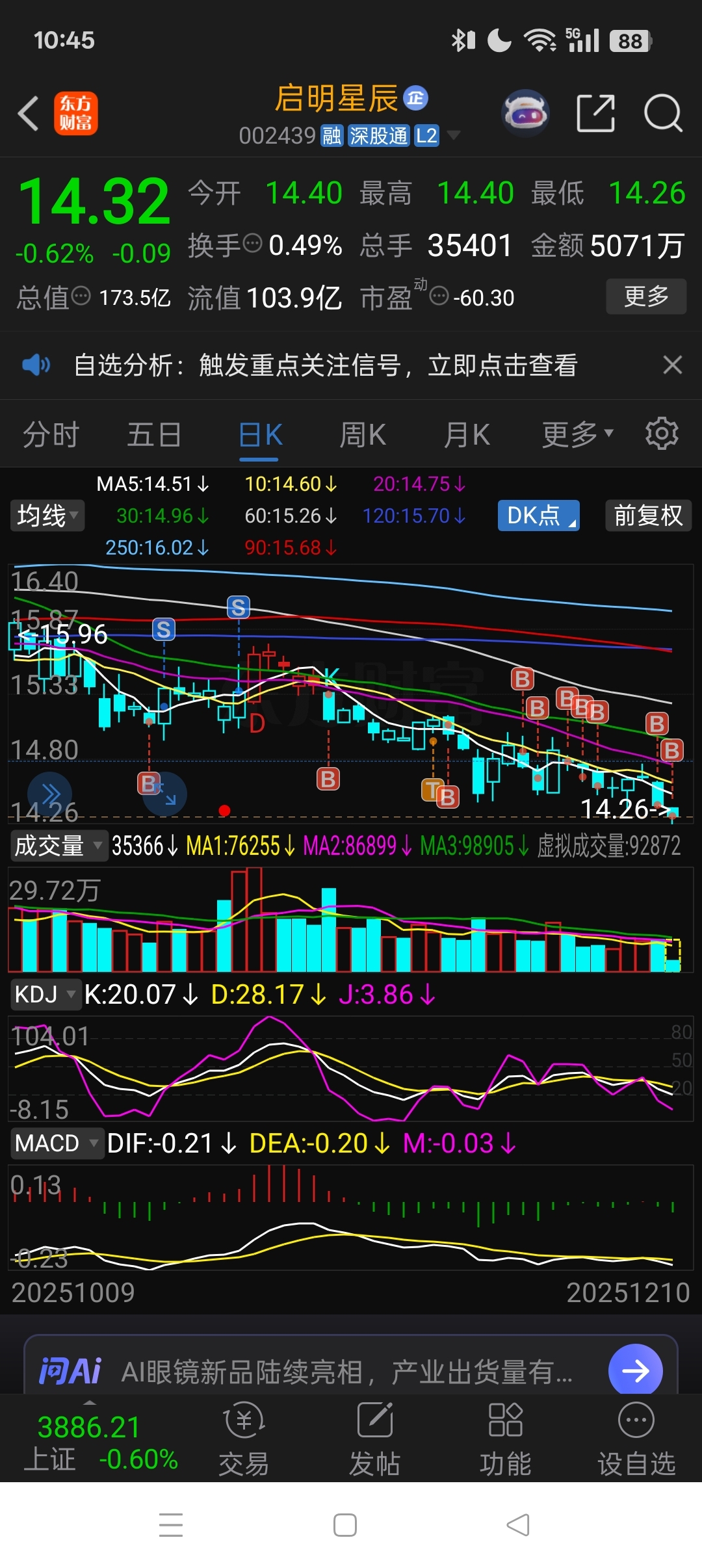Tap the blue speaker announcement icon
702x1568 pixels.
36,365
